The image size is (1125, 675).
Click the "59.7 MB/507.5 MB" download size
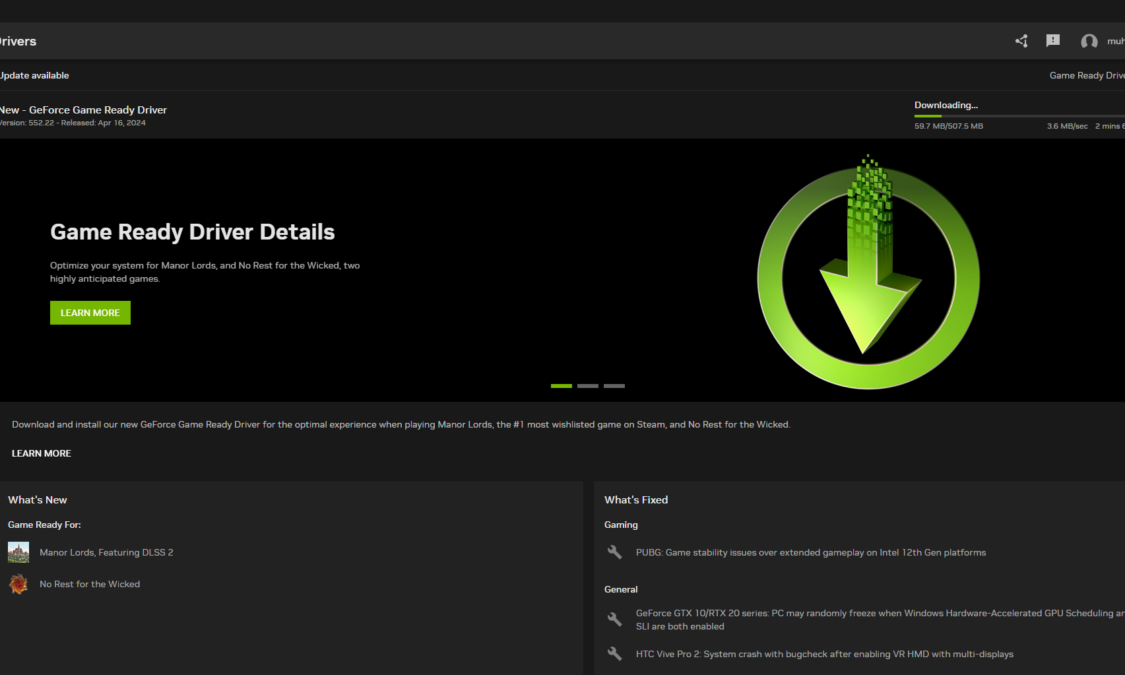(x=949, y=126)
